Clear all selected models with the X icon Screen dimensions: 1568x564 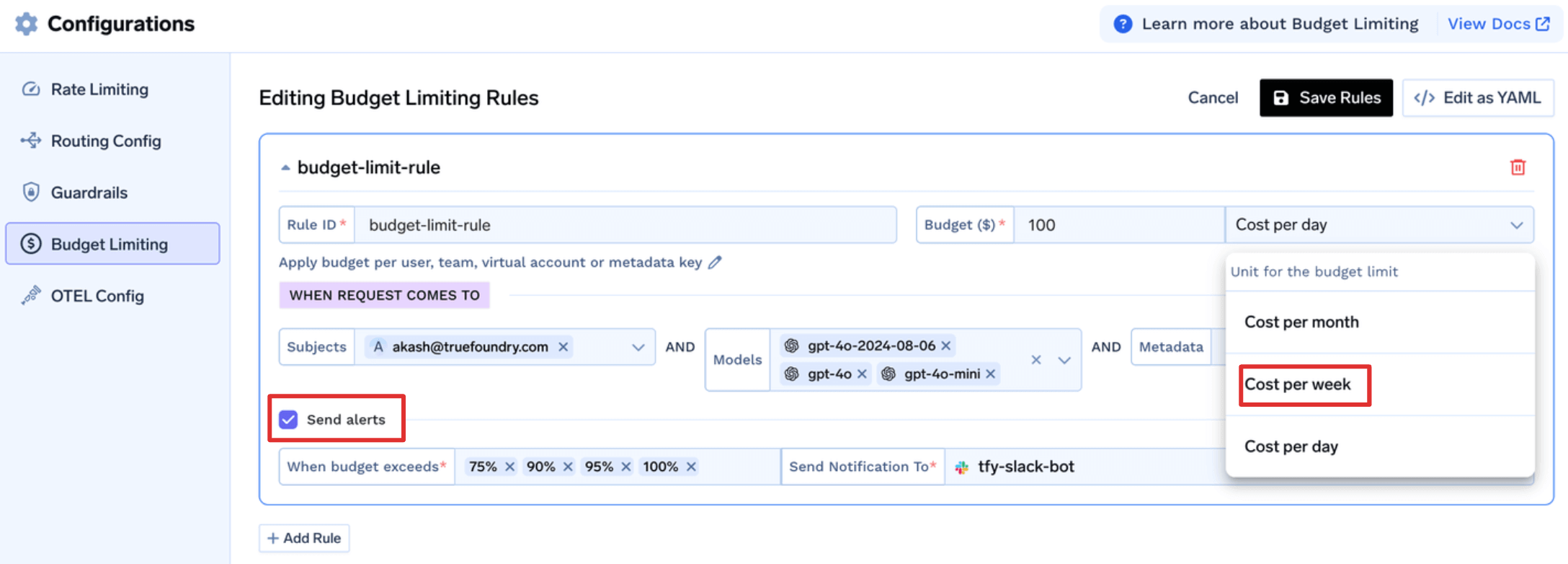coord(1036,360)
